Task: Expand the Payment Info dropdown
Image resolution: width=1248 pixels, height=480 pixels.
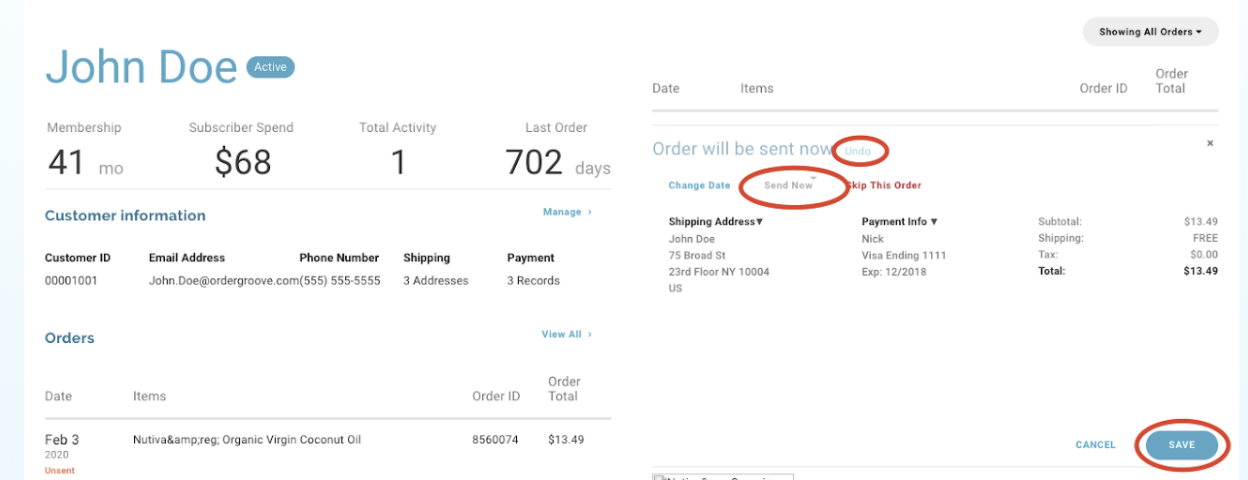Action: coord(899,222)
